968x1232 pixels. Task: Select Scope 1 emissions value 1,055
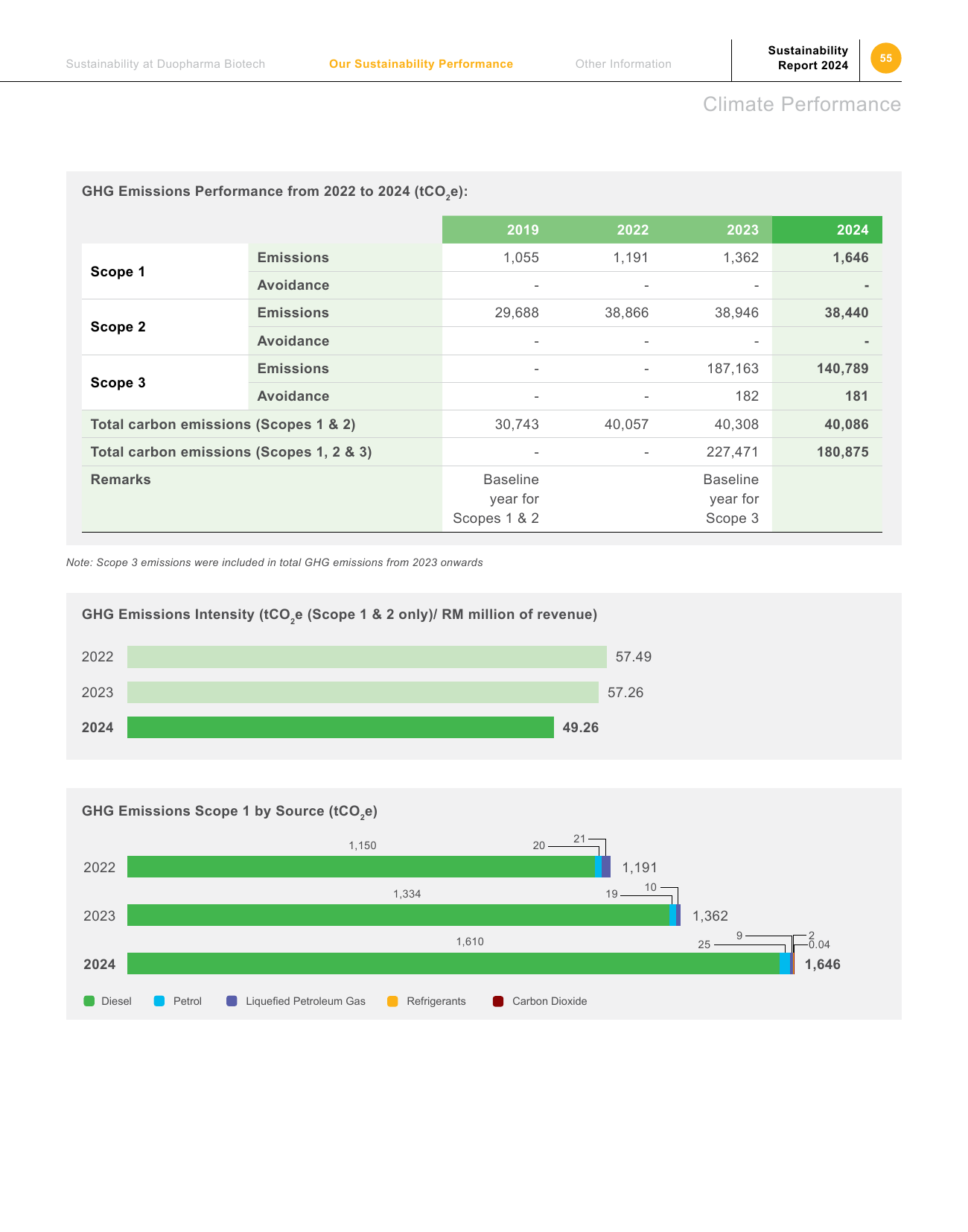(520, 258)
